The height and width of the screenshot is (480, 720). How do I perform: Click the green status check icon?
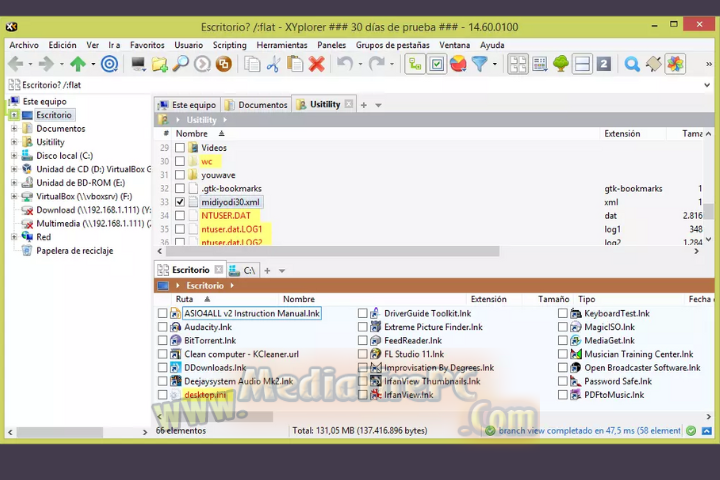click(x=691, y=431)
